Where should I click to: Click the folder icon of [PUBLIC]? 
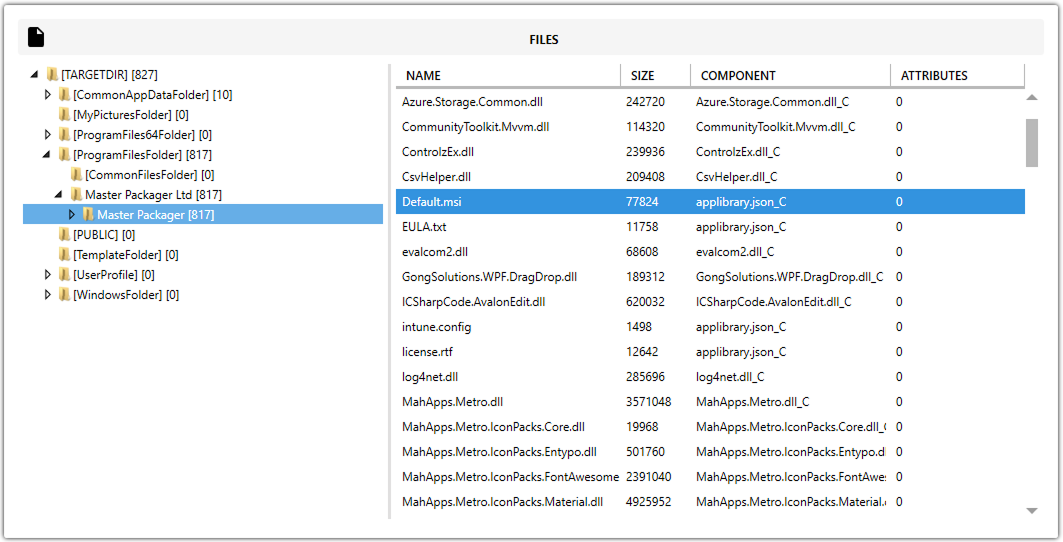click(x=64, y=235)
